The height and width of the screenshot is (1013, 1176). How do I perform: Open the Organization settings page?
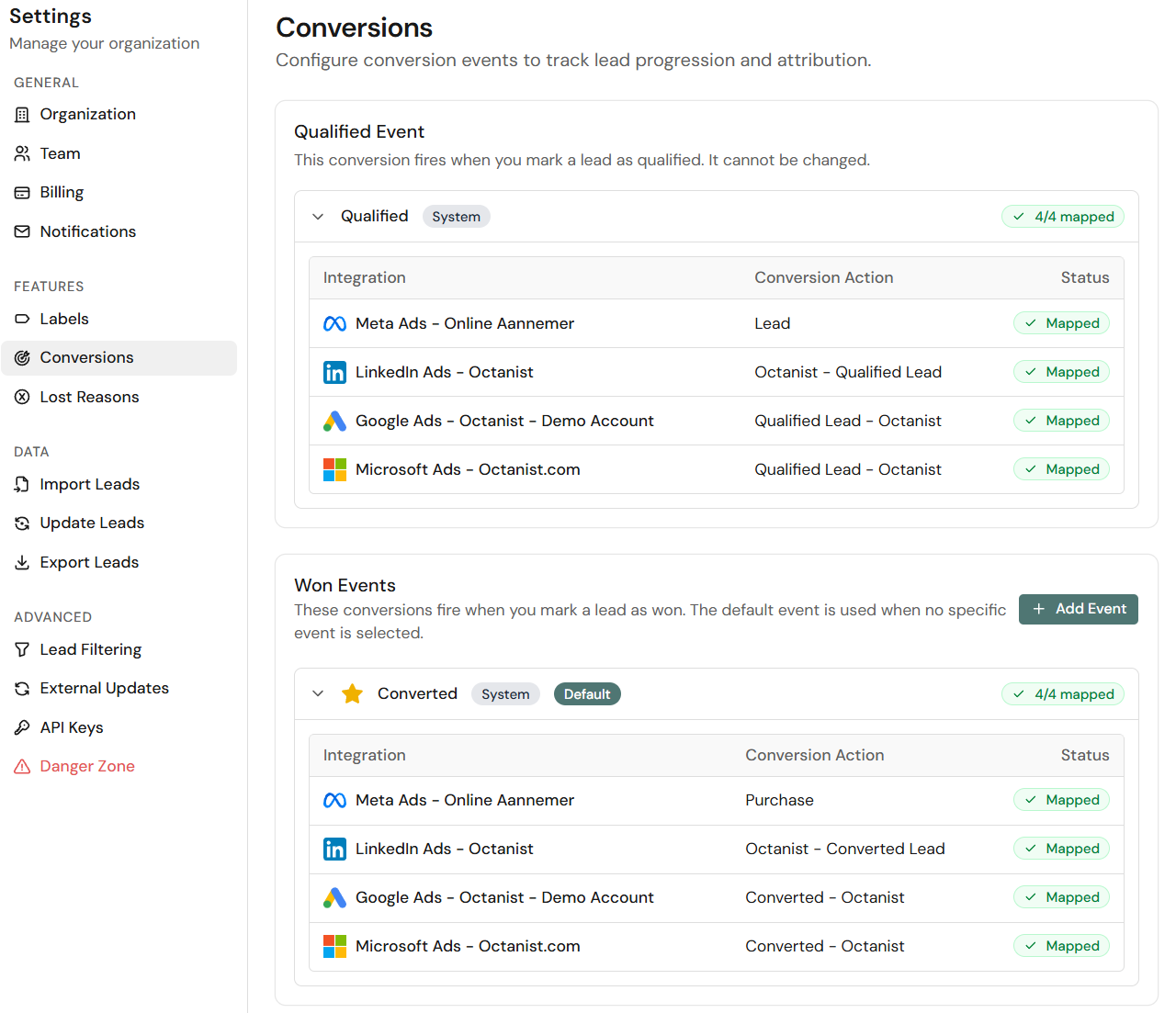pyautogui.click(x=87, y=114)
